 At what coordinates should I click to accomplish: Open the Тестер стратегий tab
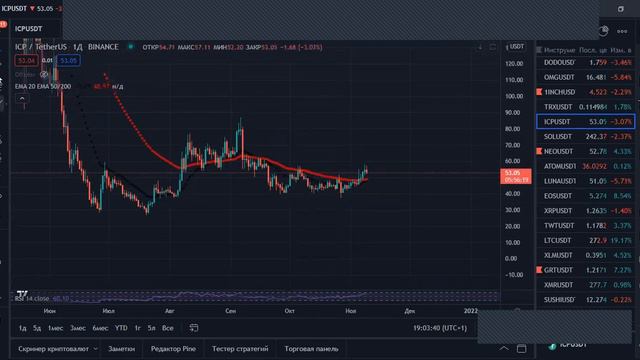pyautogui.click(x=240, y=349)
